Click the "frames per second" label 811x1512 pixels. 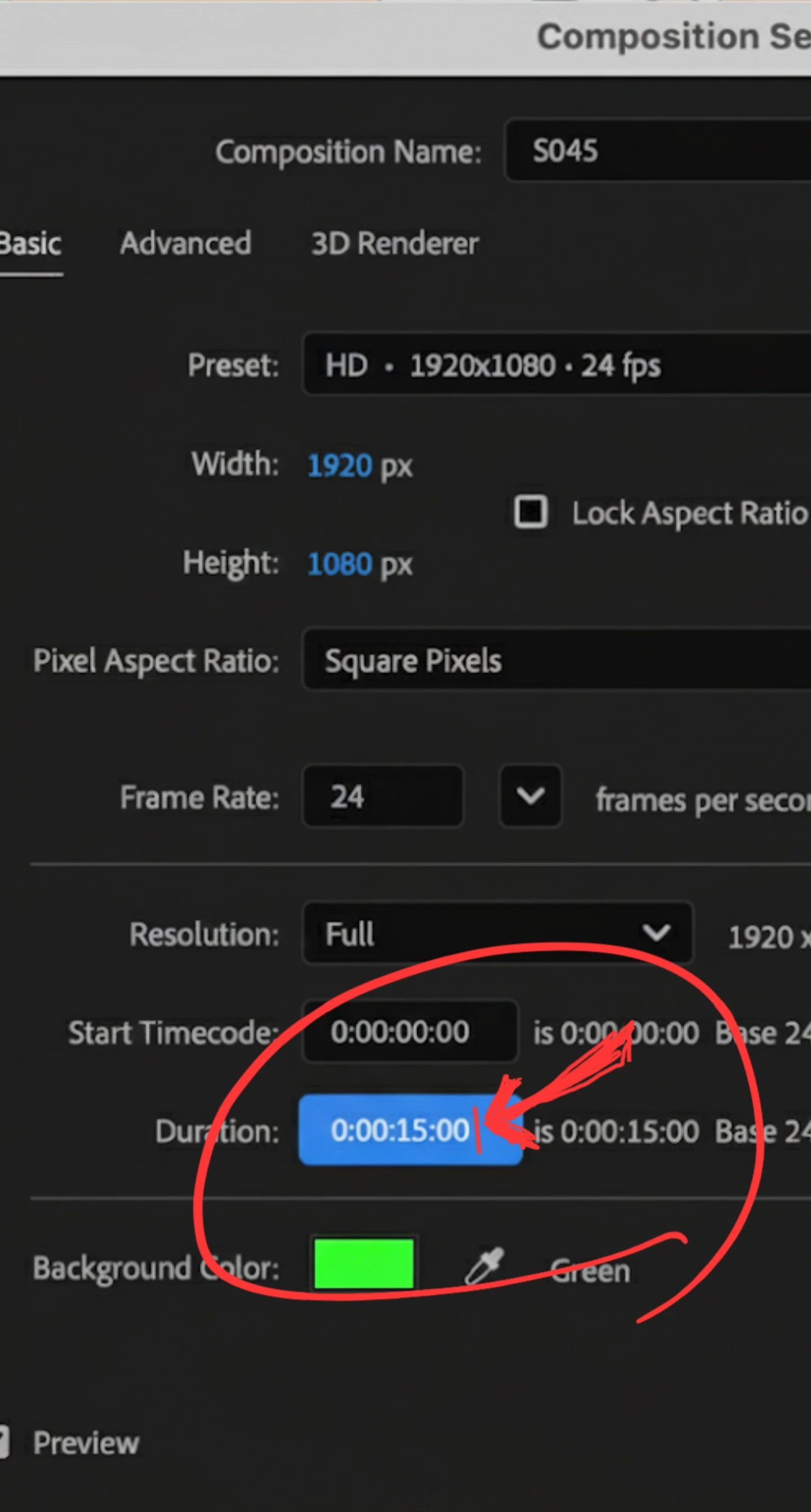click(x=703, y=801)
